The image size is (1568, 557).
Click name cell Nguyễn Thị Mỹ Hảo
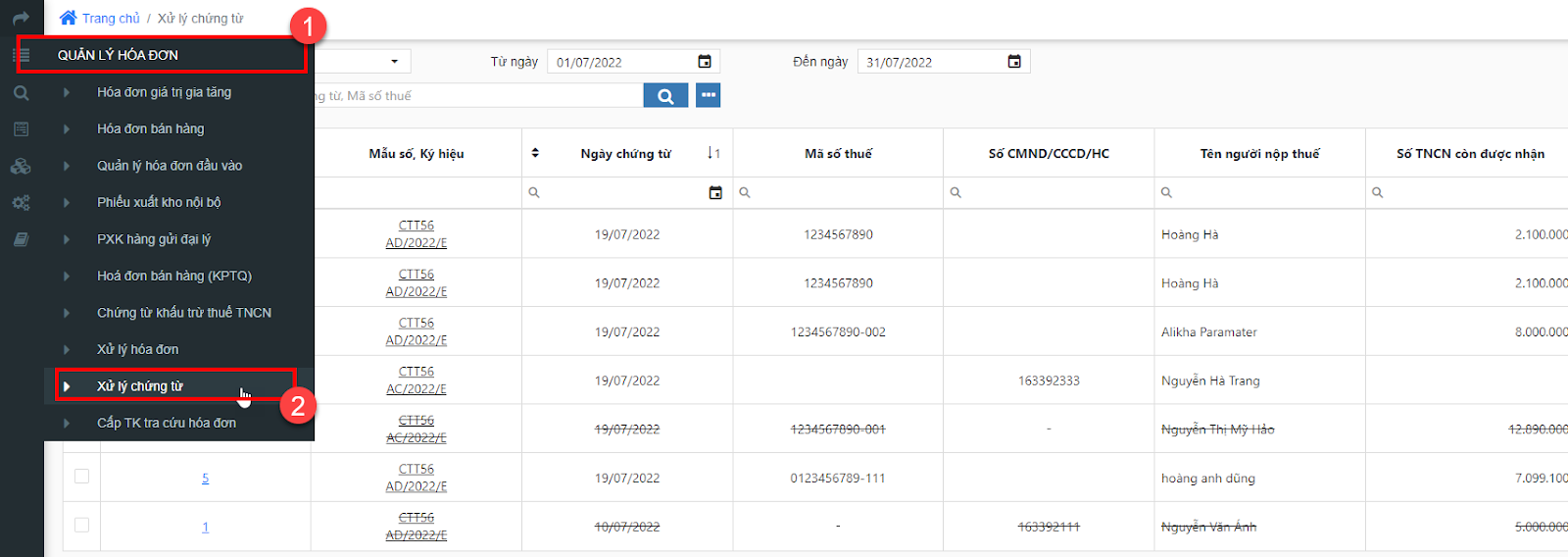tap(1218, 429)
